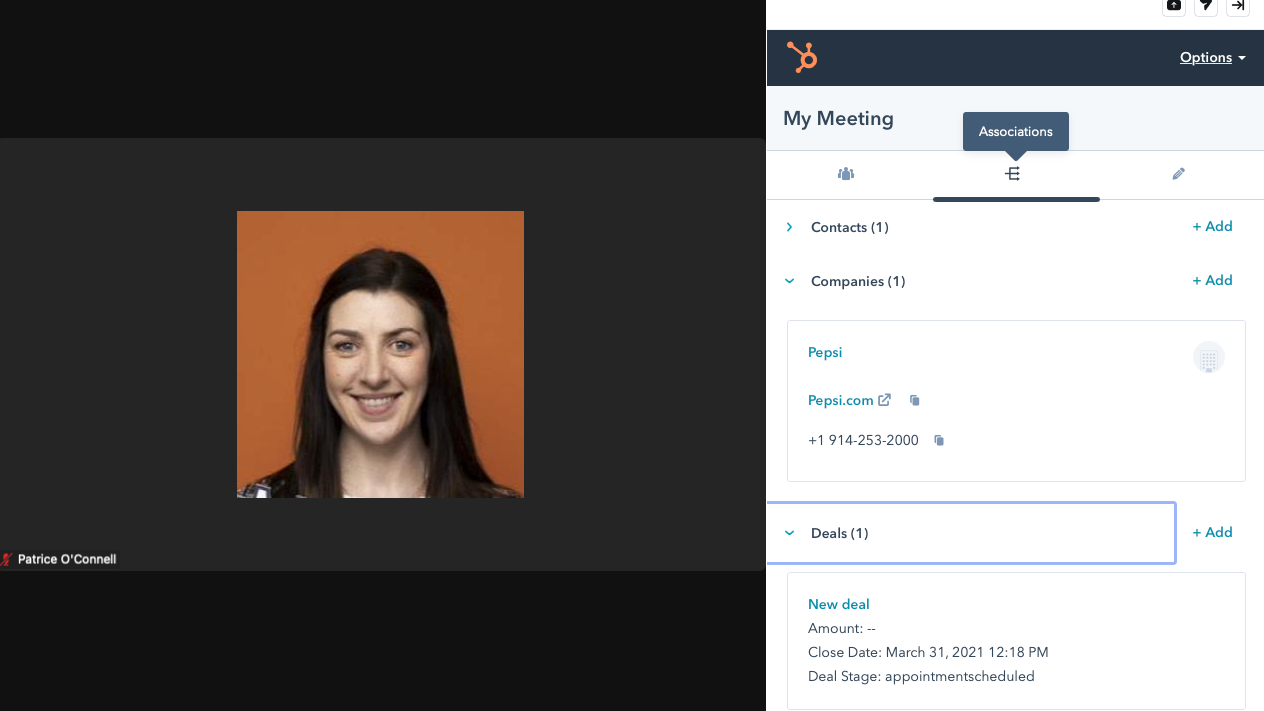
Task: Add a new deal with + Add
Action: tap(1212, 532)
